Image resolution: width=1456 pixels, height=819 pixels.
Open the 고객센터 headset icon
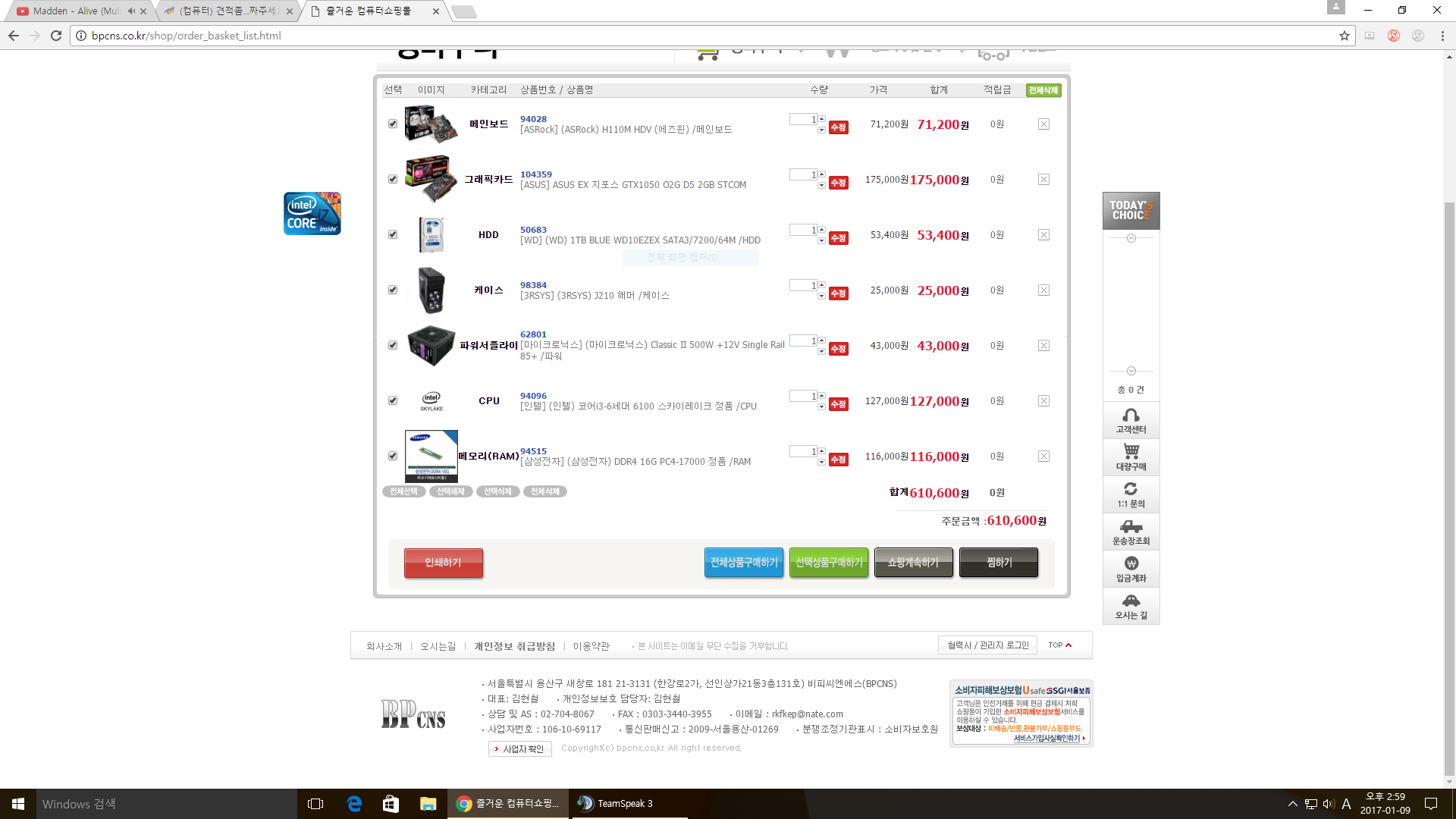(x=1131, y=416)
